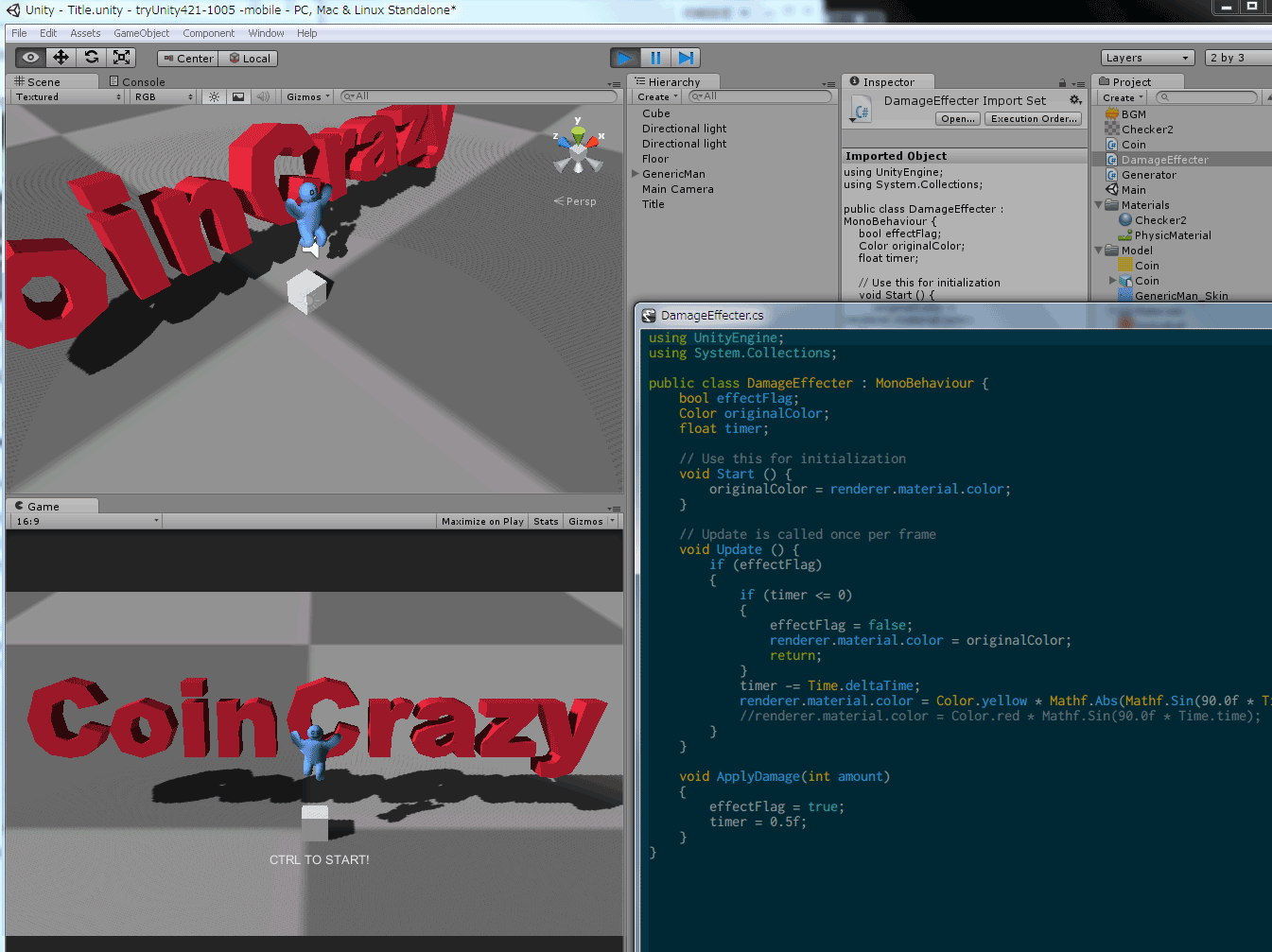This screenshot has height=952, width=1272.
Task: Switch to the Console tab
Action: 138,81
